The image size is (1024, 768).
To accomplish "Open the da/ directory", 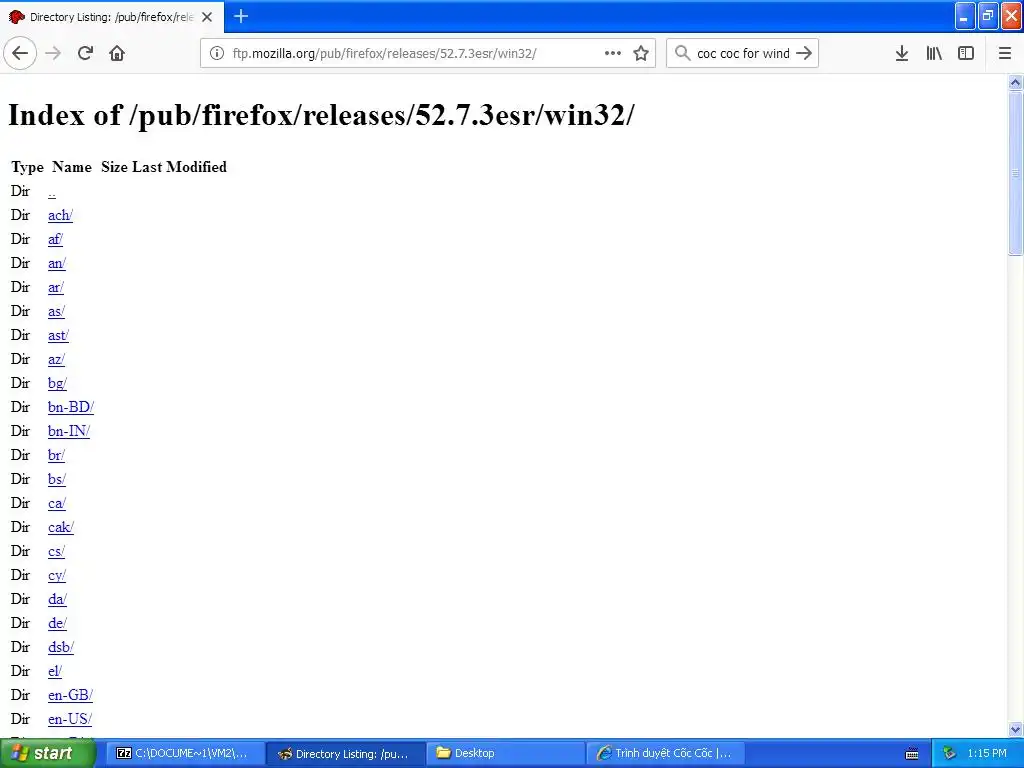I will coord(57,600).
